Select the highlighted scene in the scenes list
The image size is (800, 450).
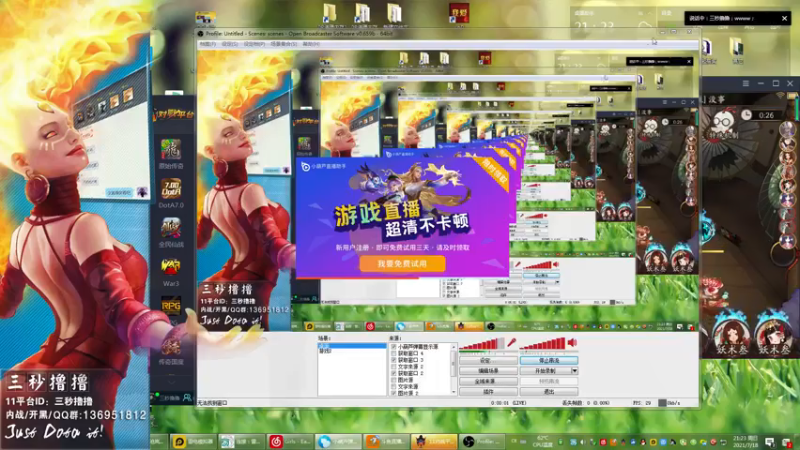click(x=352, y=346)
